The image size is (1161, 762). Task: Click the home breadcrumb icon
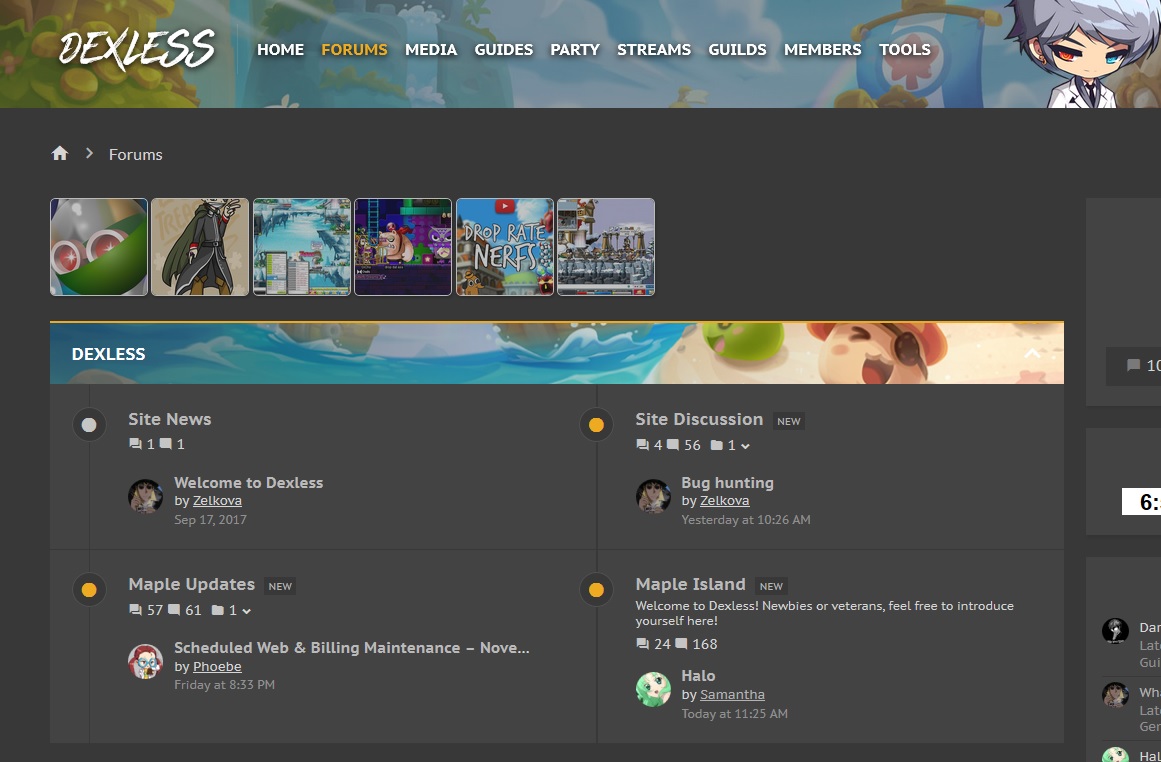[59, 153]
